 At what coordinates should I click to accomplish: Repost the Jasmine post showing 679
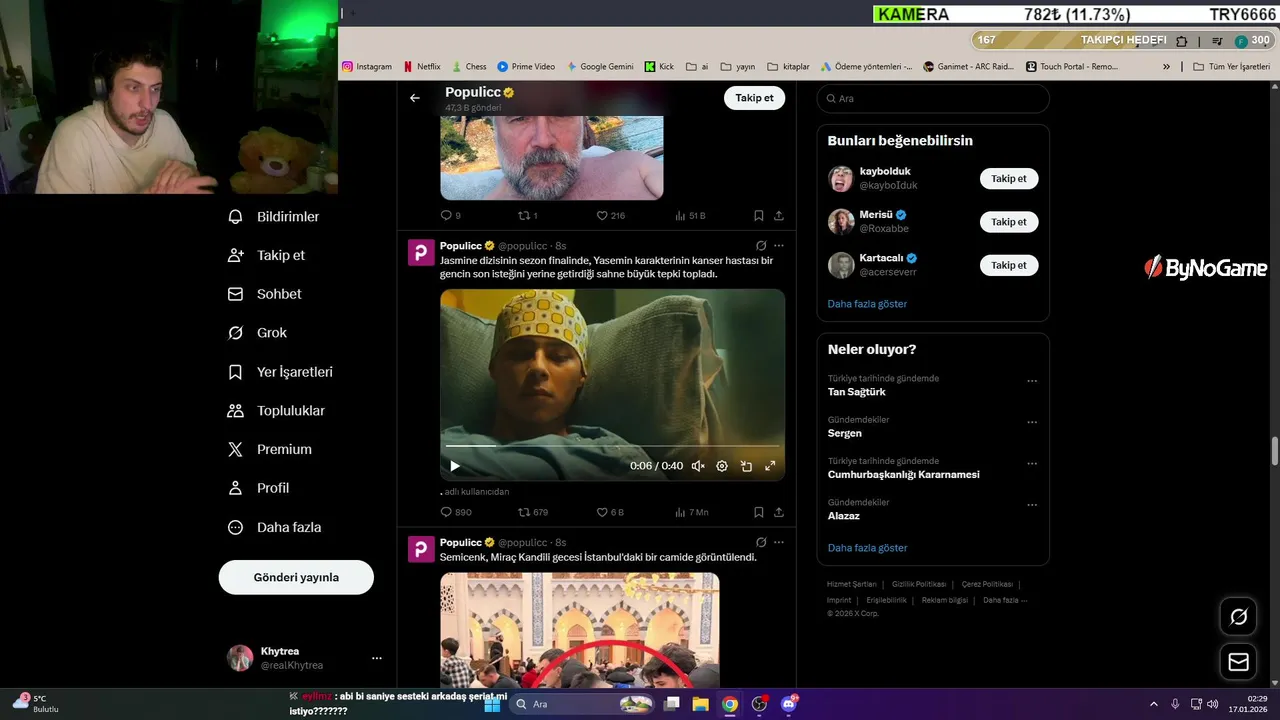tap(533, 512)
